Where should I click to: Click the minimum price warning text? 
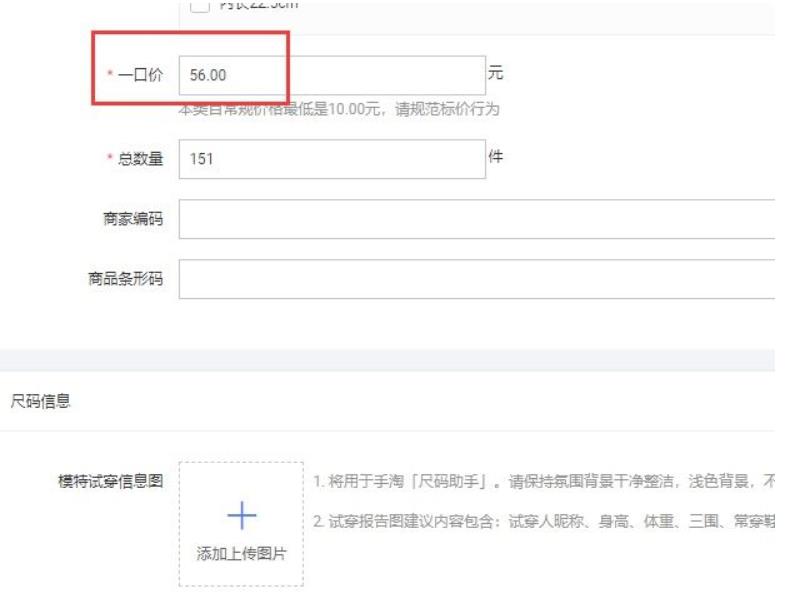(338, 109)
